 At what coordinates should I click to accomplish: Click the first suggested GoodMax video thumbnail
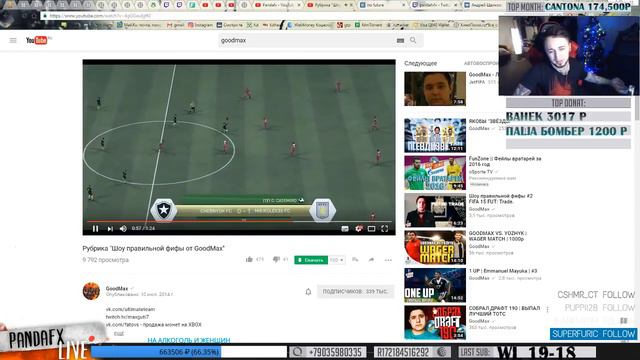(x=435, y=89)
